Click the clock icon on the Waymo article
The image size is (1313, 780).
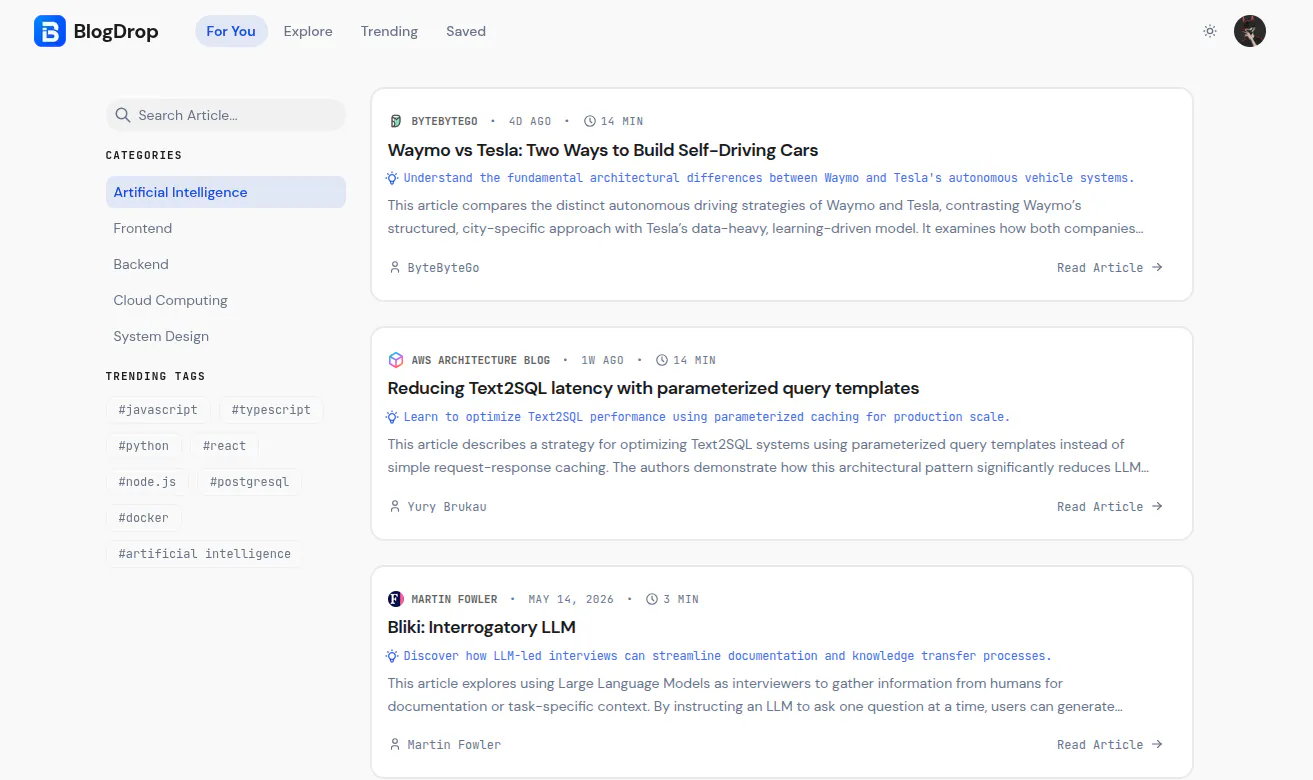(590, 121)
